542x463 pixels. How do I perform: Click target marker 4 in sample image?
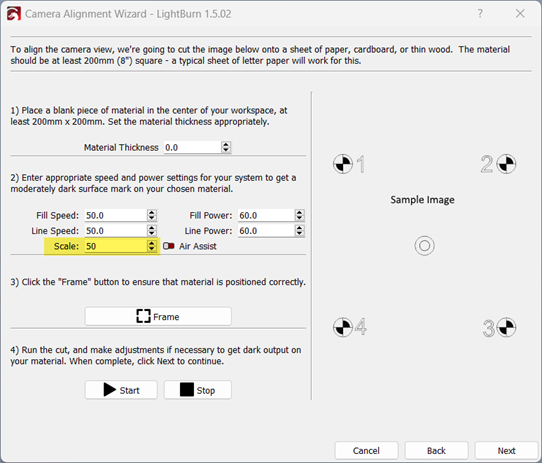point(343,327)
